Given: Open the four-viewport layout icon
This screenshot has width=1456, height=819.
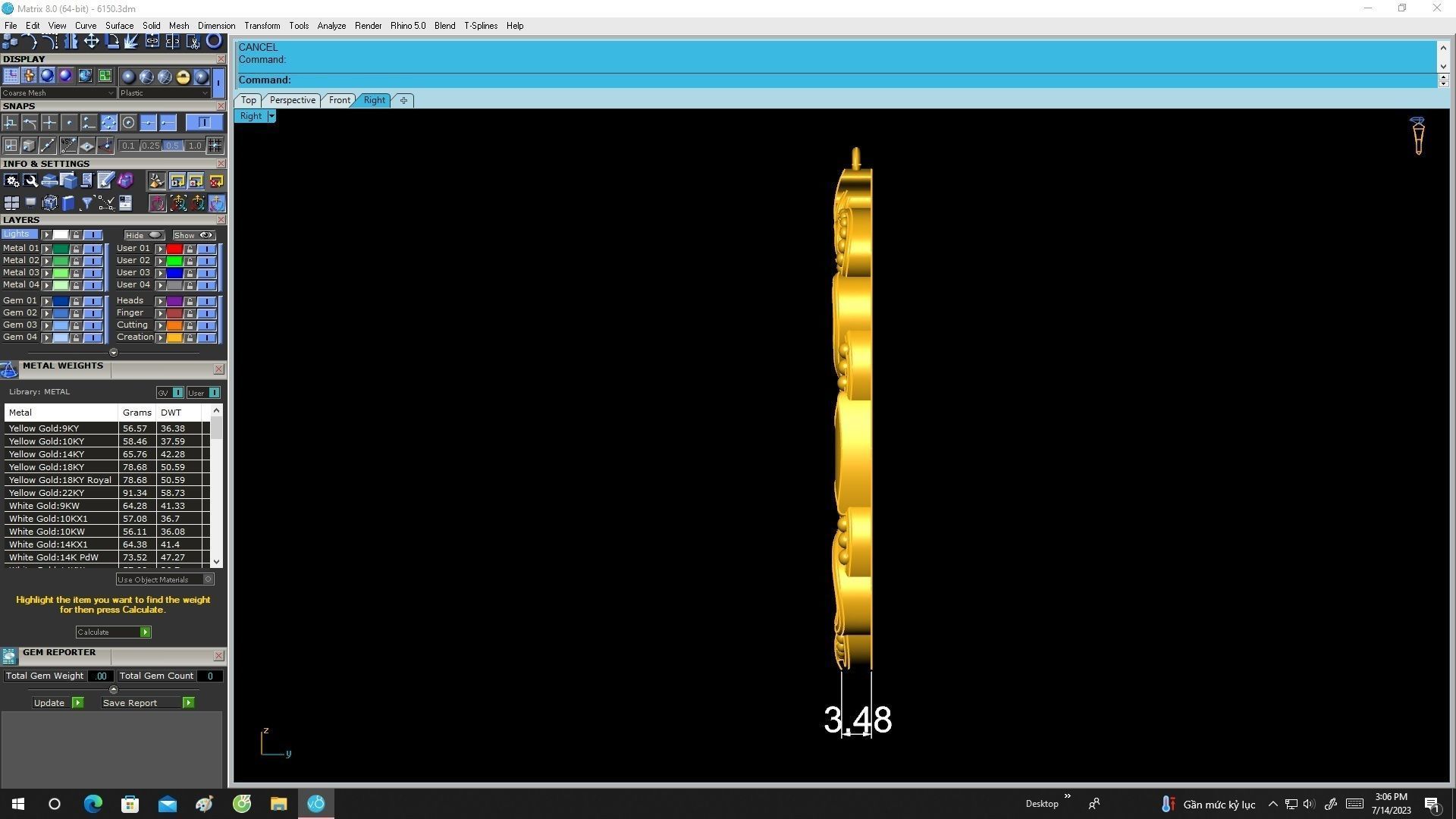Looking at the screenshot, I should 11,202.
